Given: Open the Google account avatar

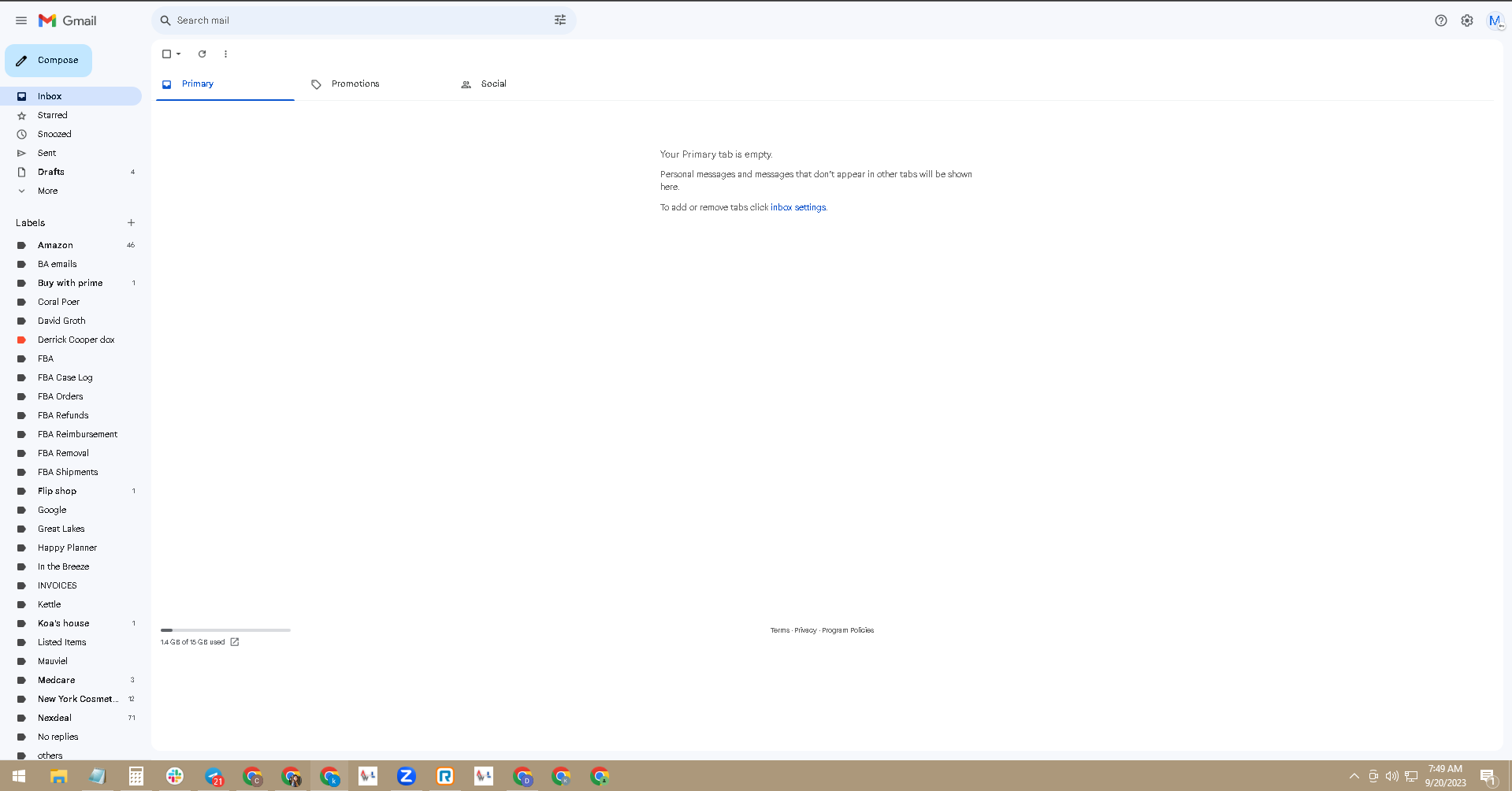Looking at the screenshot, I should click(x=1495, y=20).
